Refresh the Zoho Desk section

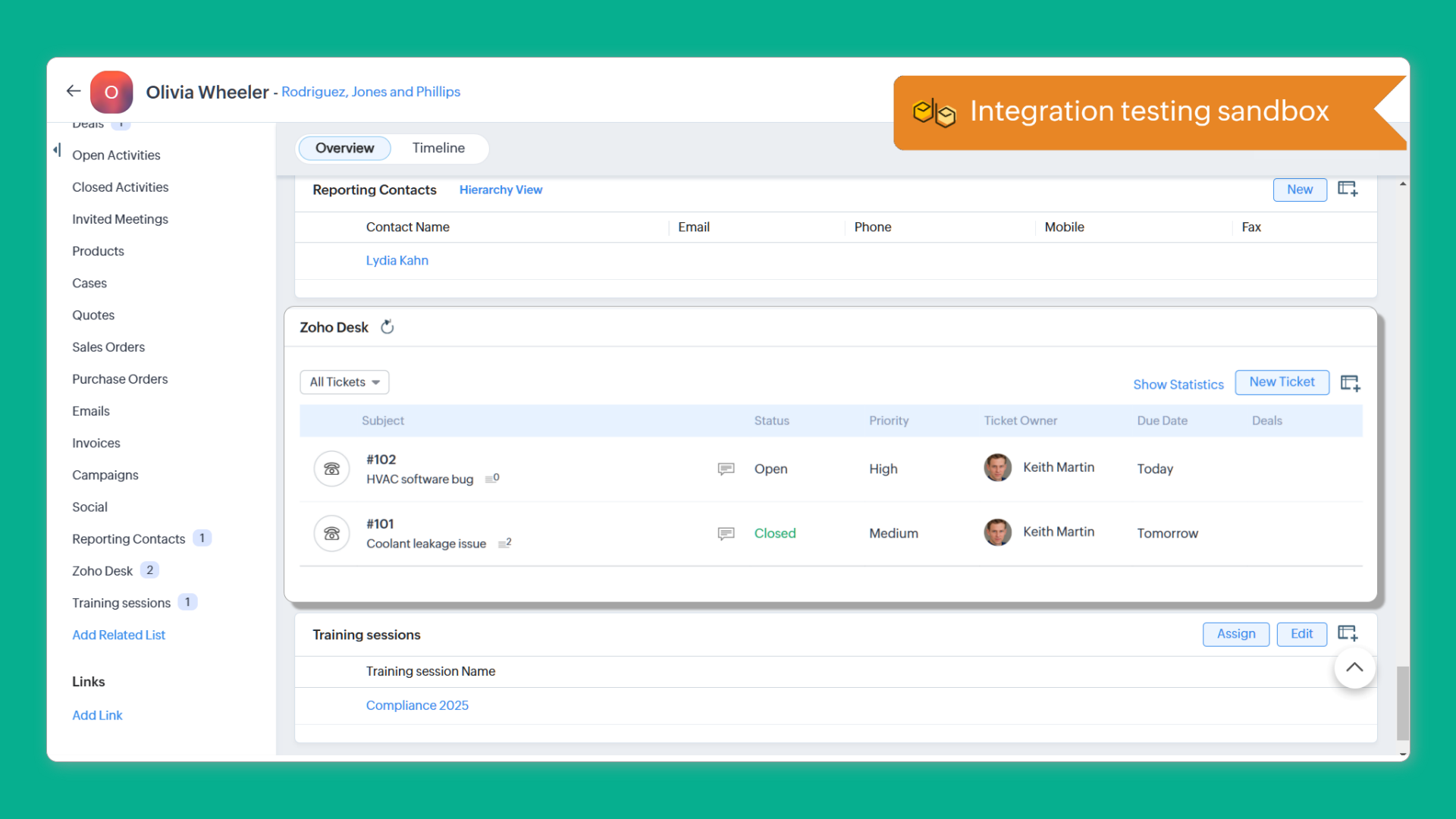coord(387,327)
